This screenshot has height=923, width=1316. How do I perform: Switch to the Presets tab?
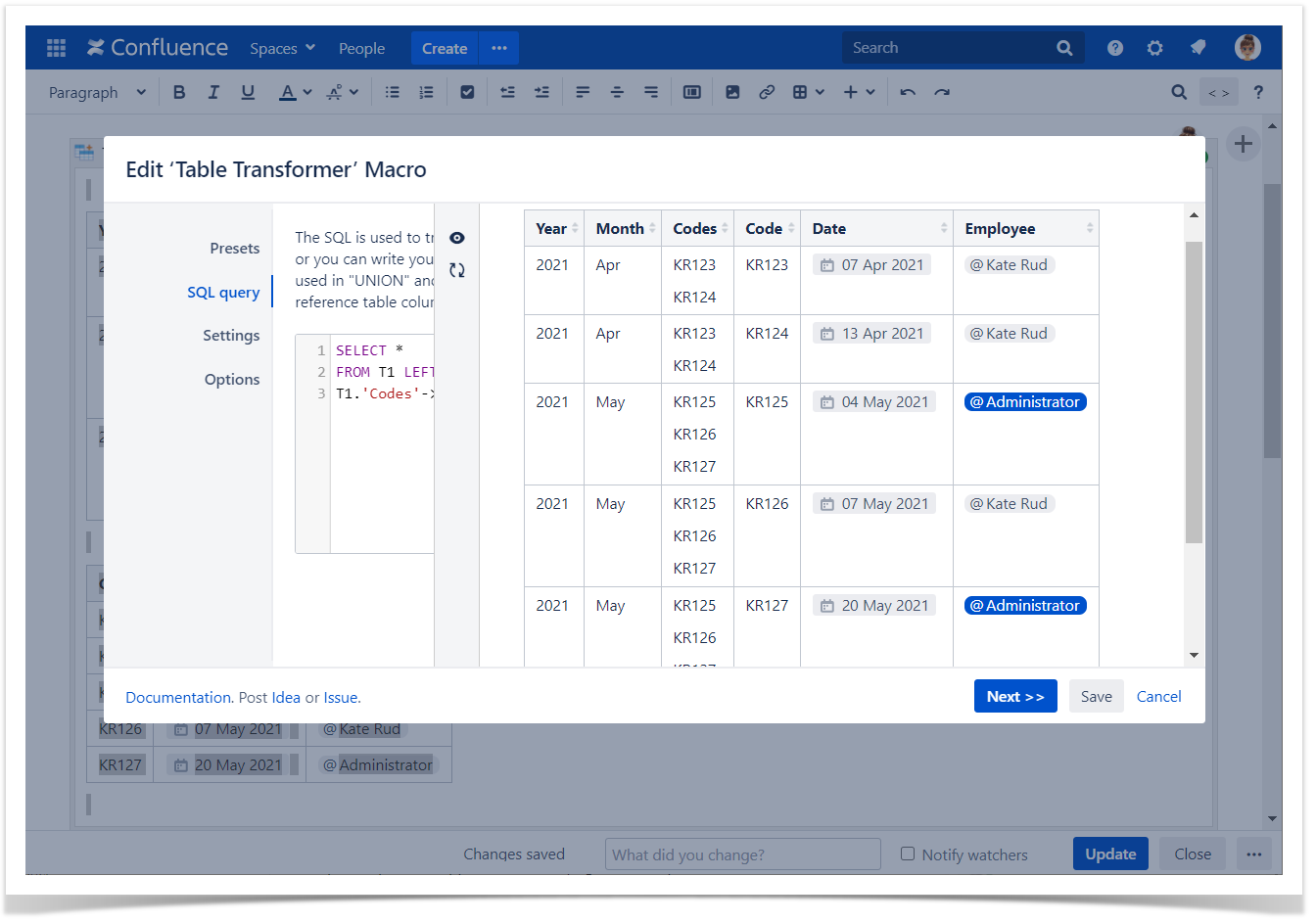[x=234, y=249]
